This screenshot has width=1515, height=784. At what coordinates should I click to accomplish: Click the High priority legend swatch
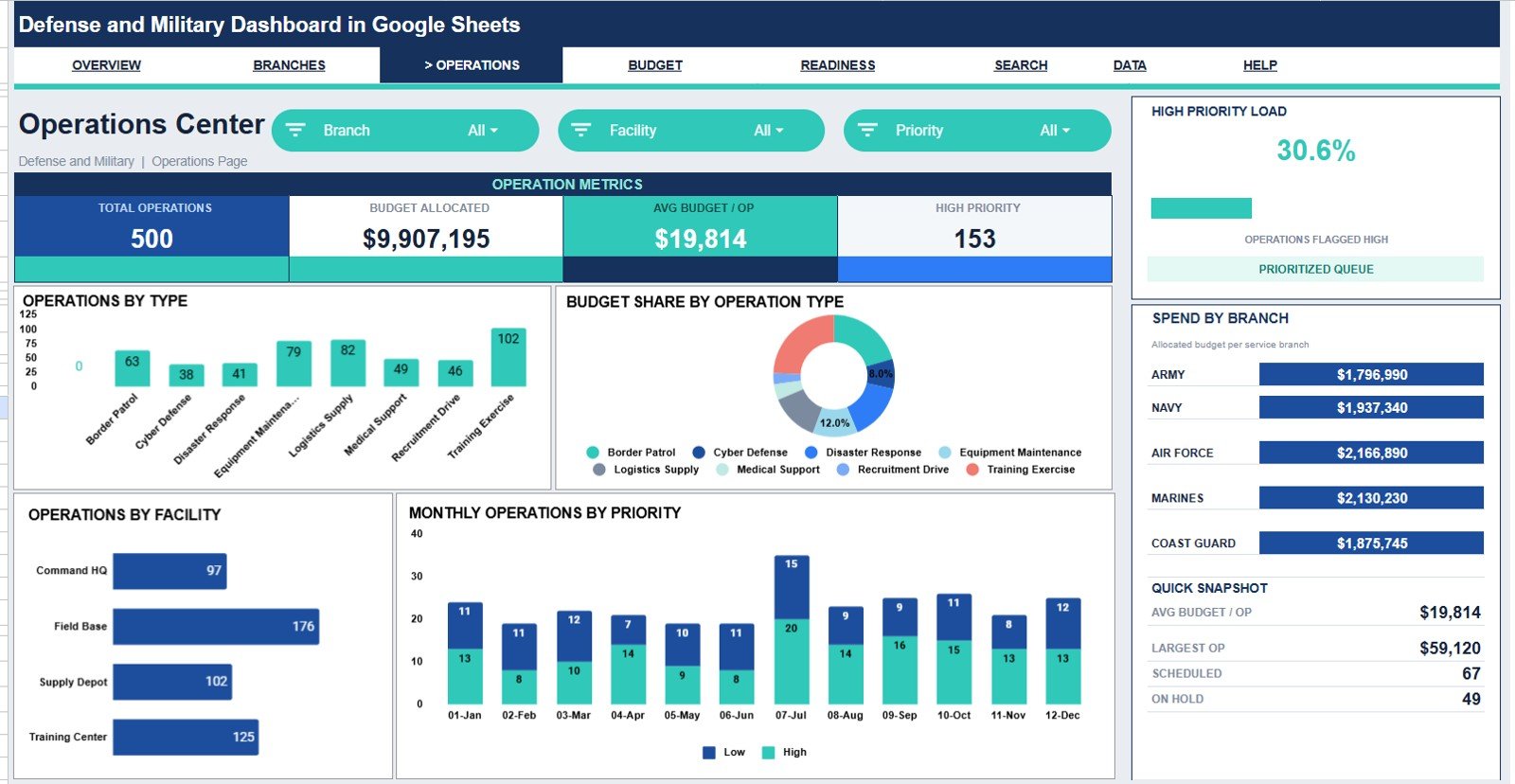click(769, 753)
